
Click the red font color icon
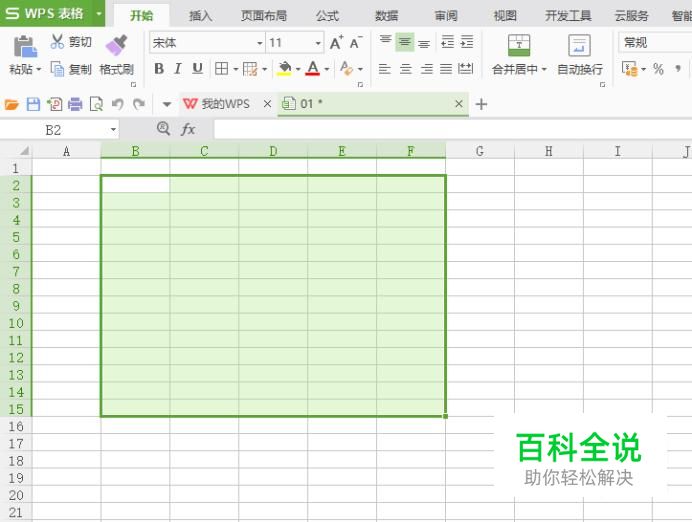point(313,68)
